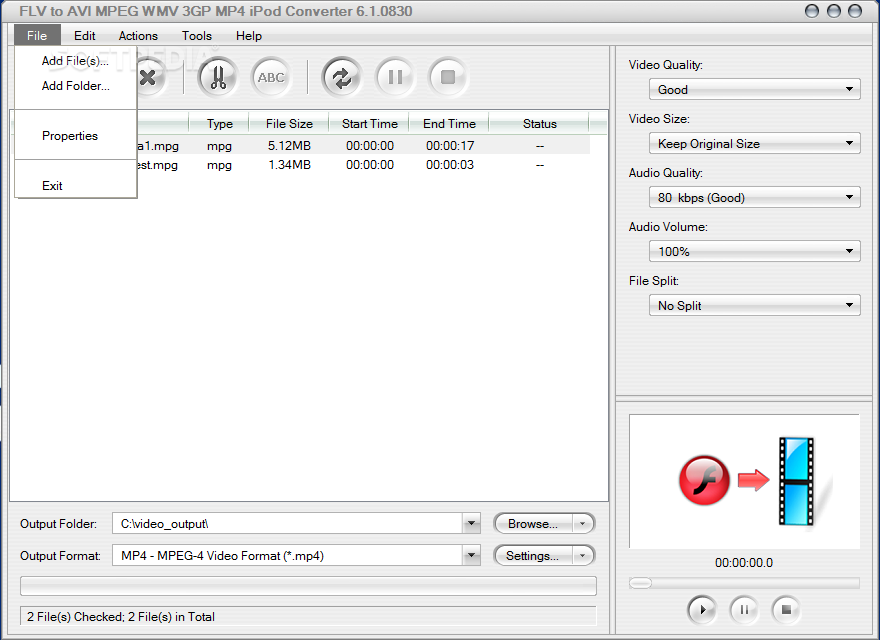Pause conversion using toolbar pause icon
This screenshot has width=880, height=640.
[x=395, y=77]
